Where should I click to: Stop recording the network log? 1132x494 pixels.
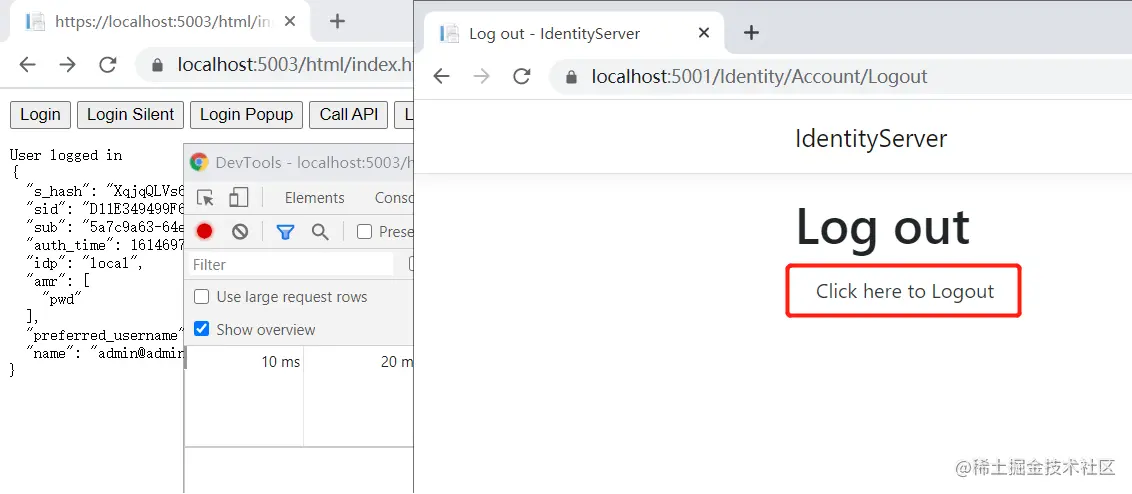(x=205, y=231)
